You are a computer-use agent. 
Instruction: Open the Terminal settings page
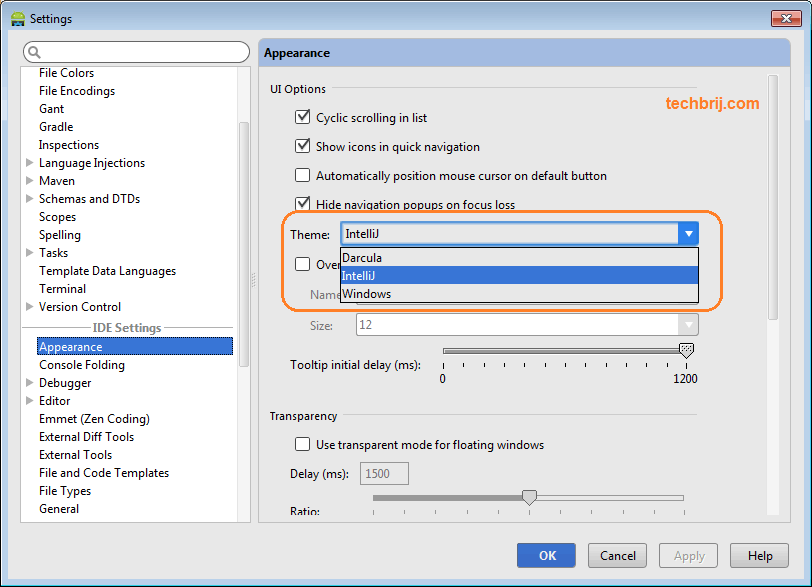click(x=62, y=288)
